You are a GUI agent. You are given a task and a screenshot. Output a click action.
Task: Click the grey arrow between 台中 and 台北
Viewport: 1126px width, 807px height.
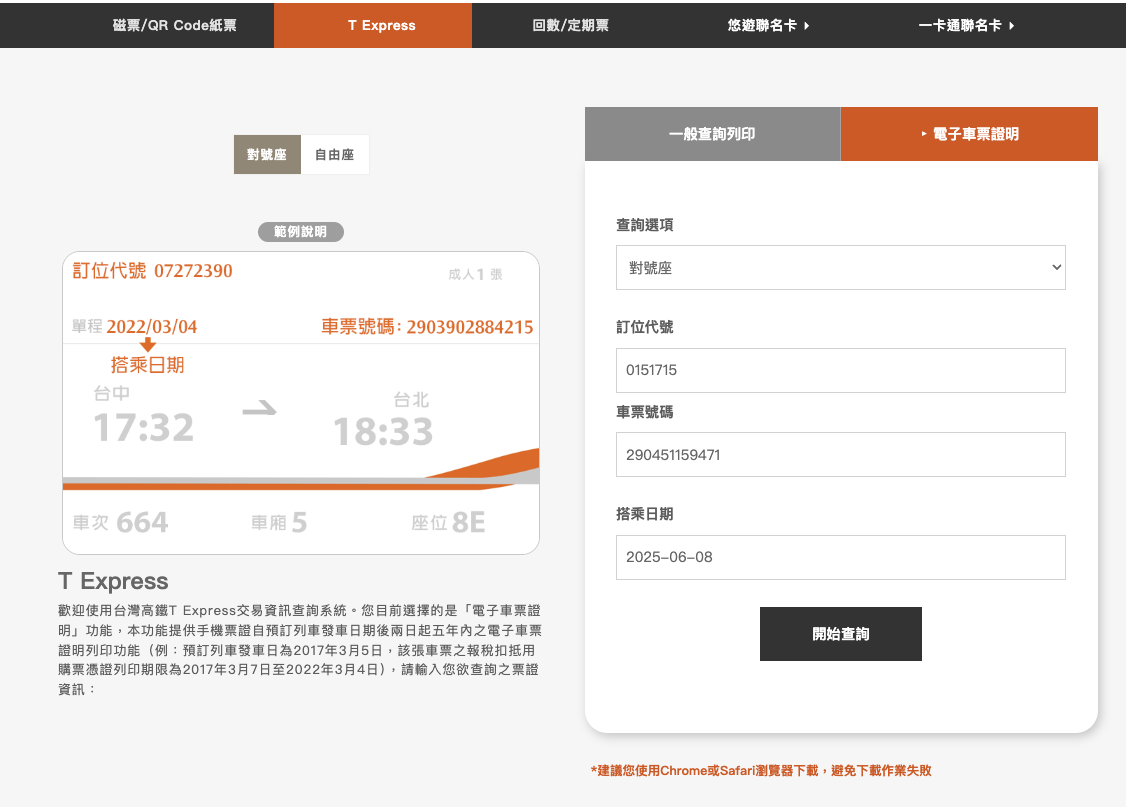(260, 409)
